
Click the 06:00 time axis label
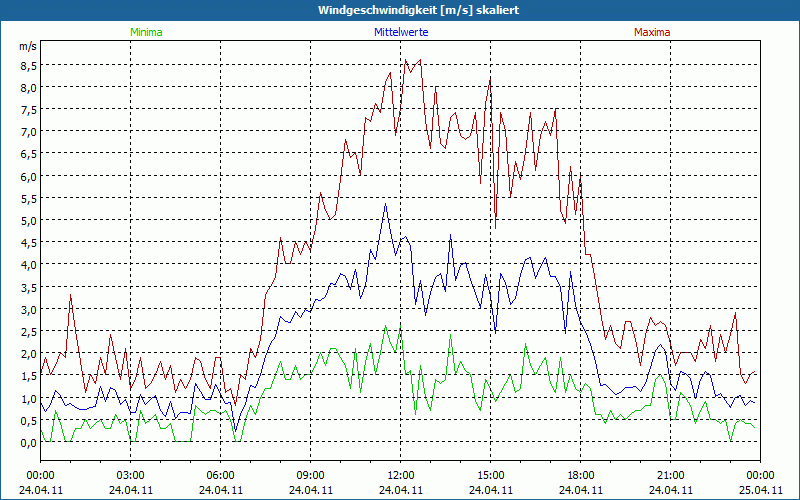(220, 476)
